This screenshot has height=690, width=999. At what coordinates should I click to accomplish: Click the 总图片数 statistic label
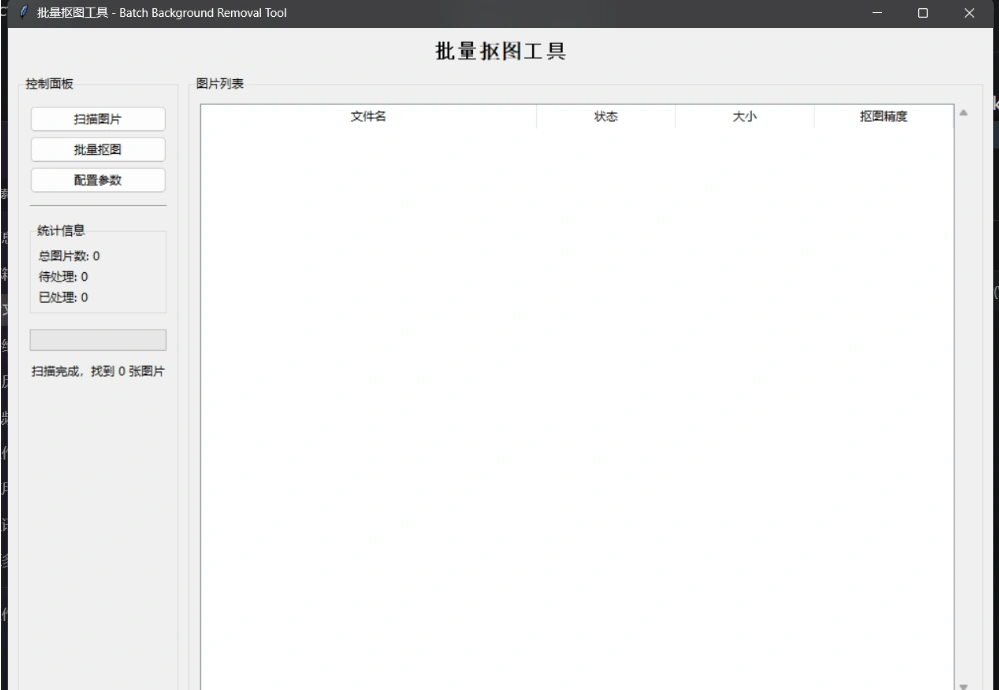pyautogui.click(x=69, y=256)
